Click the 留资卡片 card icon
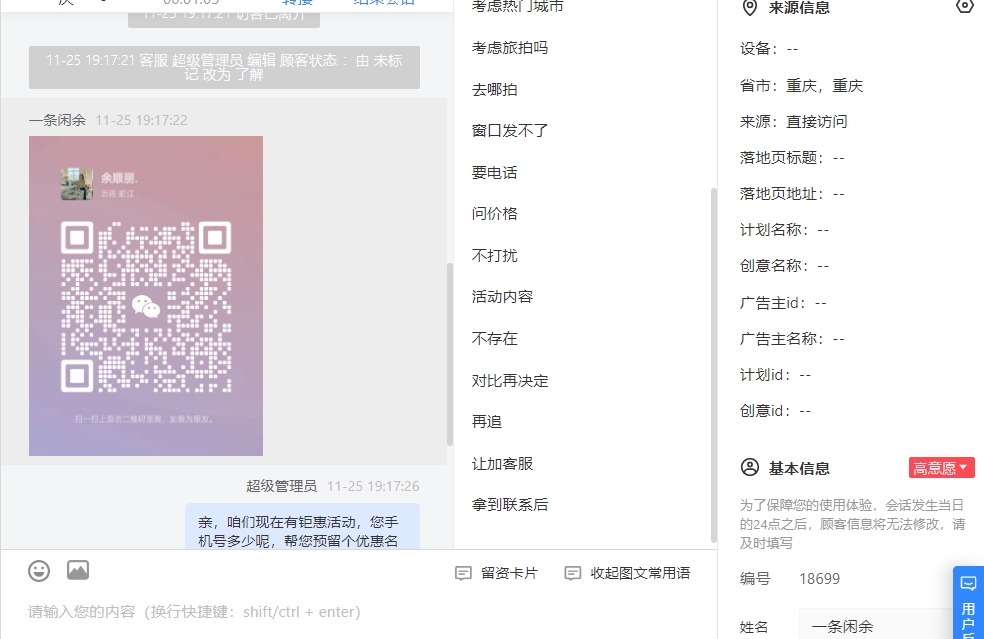 (x=463, y=573)
